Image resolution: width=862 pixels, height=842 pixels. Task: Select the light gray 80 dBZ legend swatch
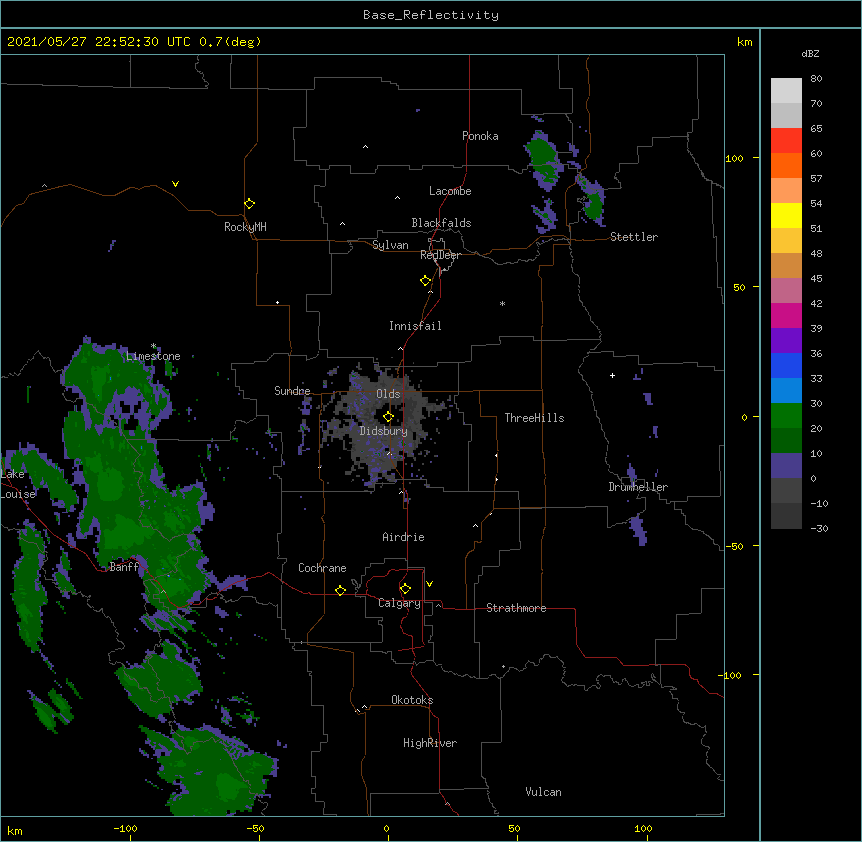pos(786,91)
